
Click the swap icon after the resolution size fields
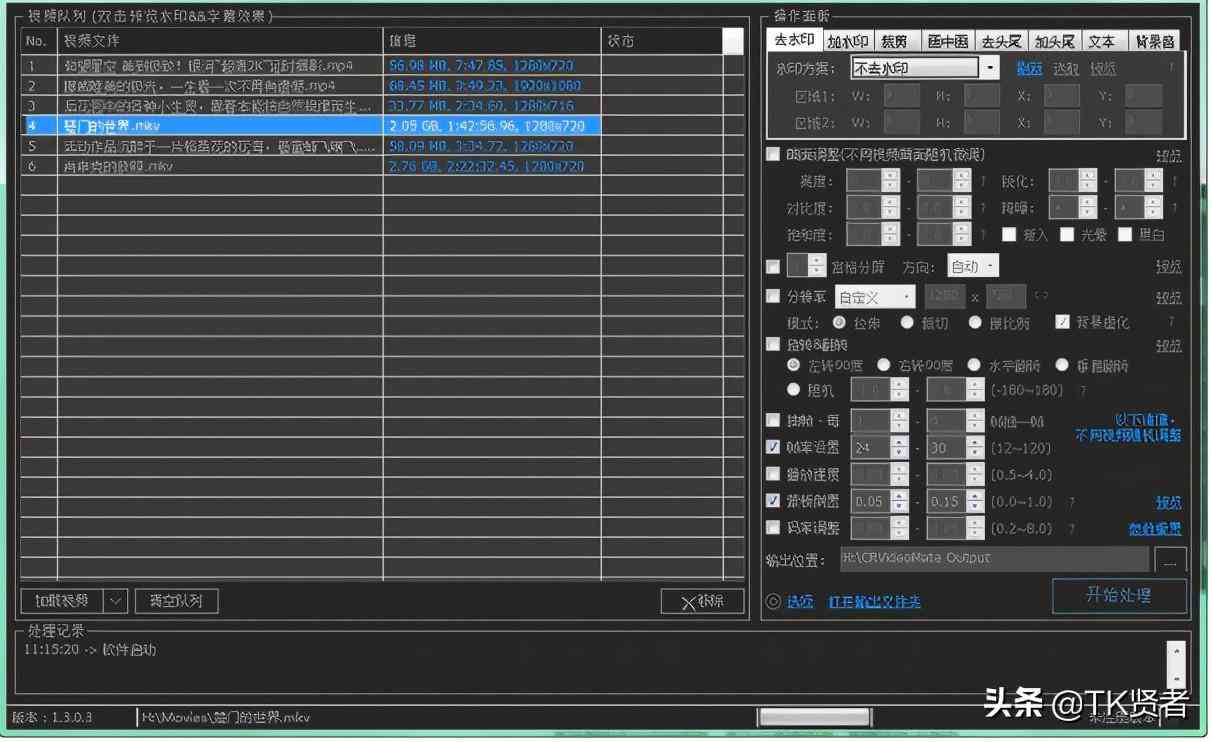click(x=1041, y=296)
